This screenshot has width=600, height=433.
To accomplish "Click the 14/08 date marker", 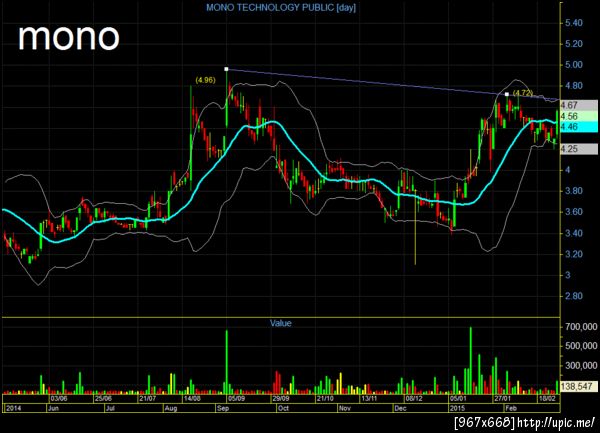I will 192,399.
